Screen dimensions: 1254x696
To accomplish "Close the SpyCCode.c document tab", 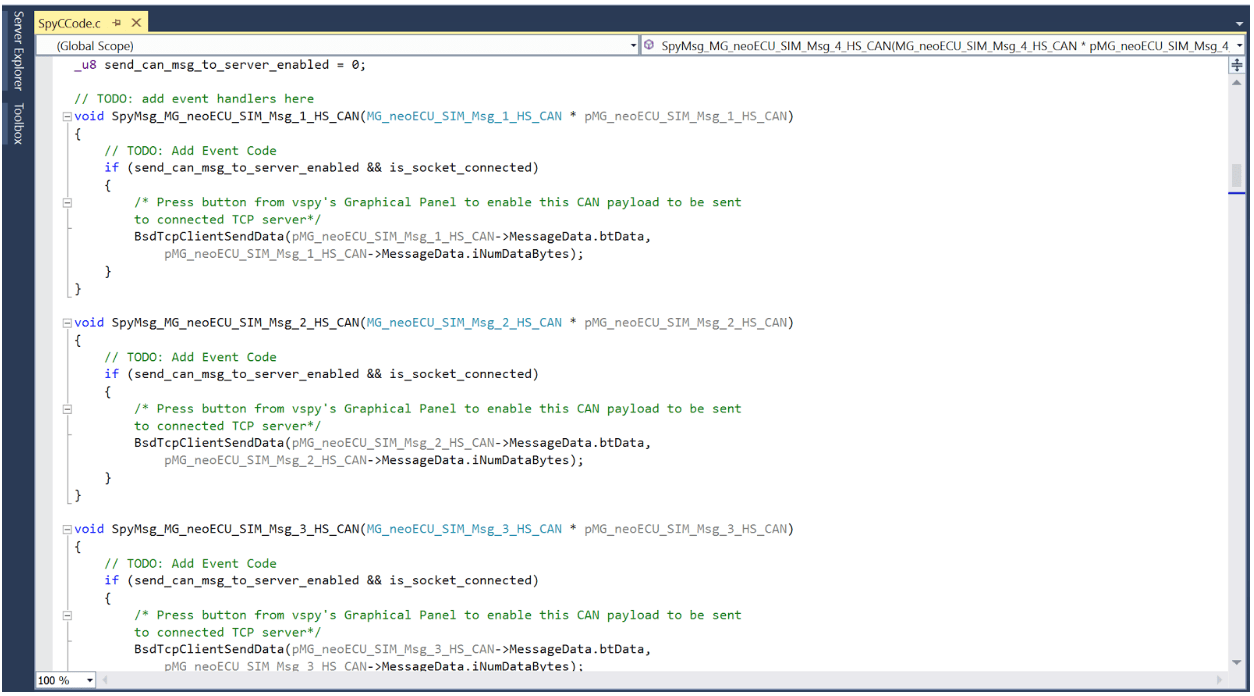I will click(x=136, y=23).
